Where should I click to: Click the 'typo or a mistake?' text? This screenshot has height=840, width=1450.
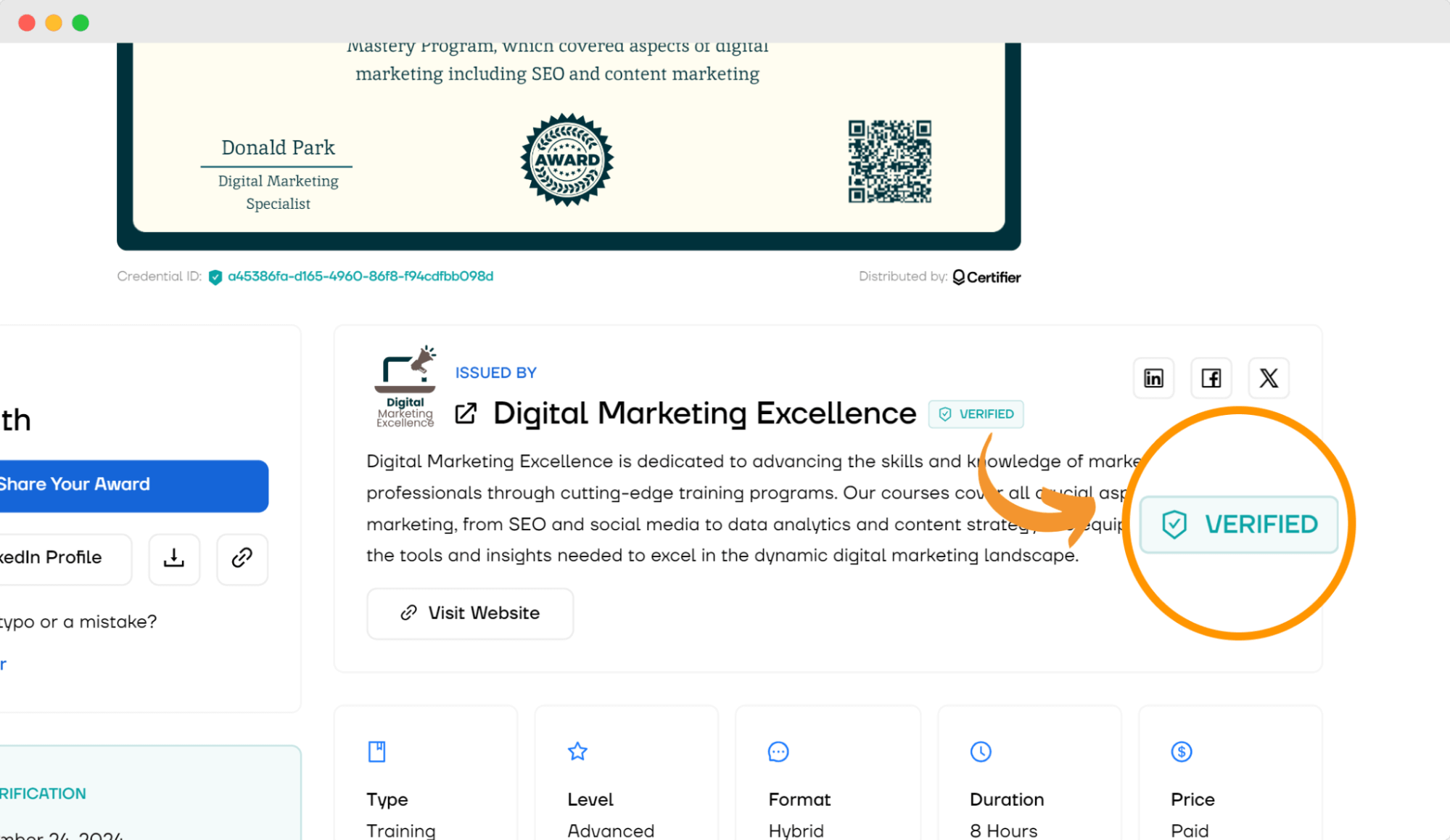coord(78,622)
